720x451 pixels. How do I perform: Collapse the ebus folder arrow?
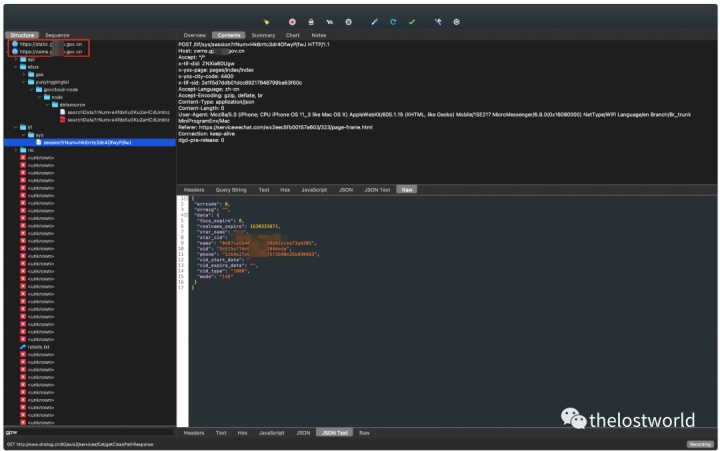coord(16,67)
